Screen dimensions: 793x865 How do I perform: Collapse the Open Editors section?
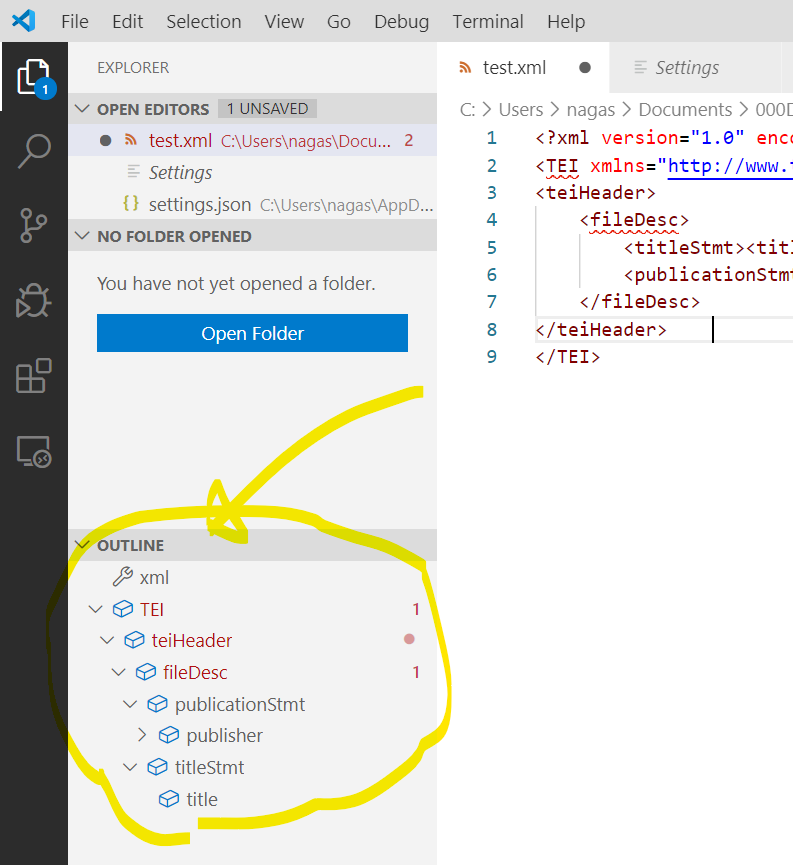pyautogui.click(x=82, y=109)
